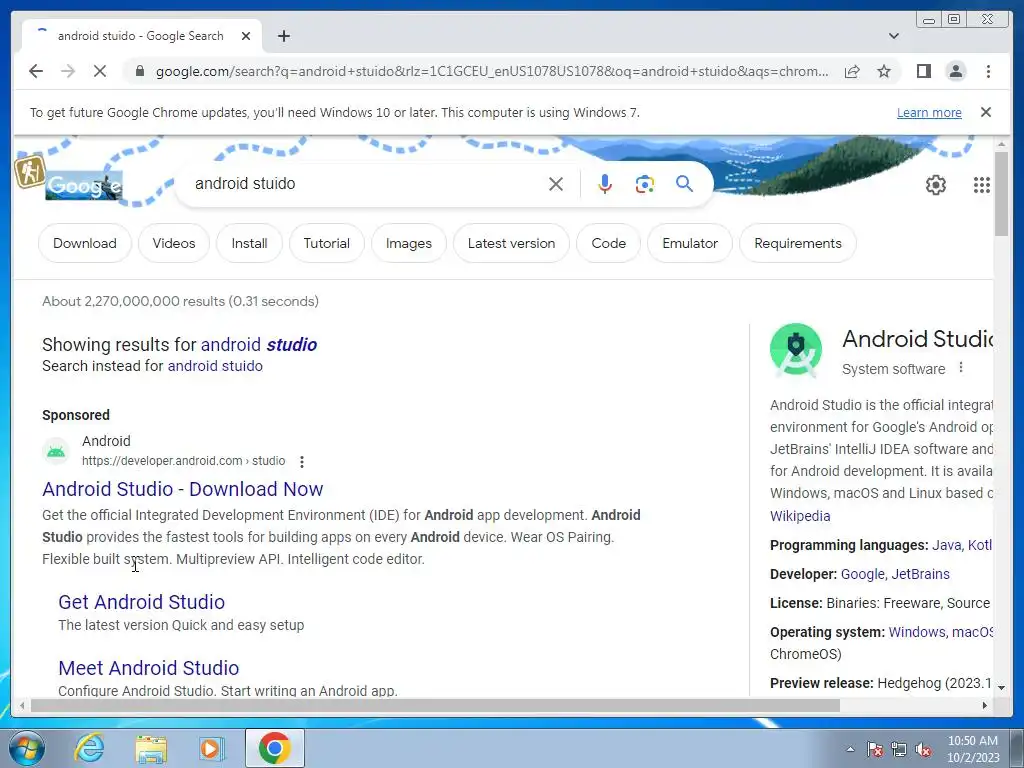Open the Wikipedia link in knowledge panel
This screenshot has width=1024, height=768.
(800, 516)
